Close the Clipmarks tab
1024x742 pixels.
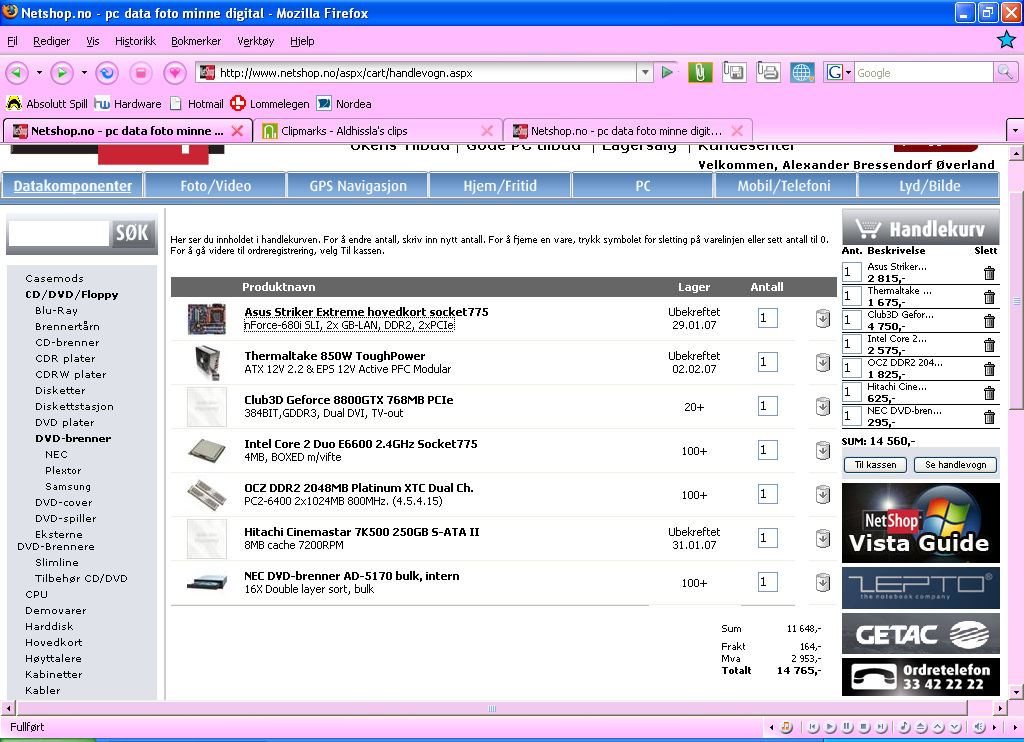point(487,131)
